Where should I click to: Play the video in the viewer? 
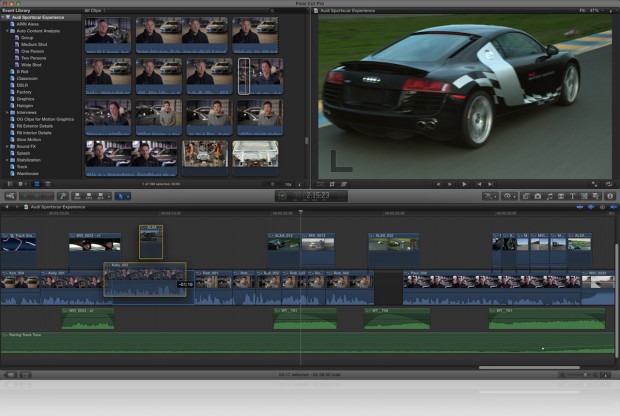(x=465, y=184)
